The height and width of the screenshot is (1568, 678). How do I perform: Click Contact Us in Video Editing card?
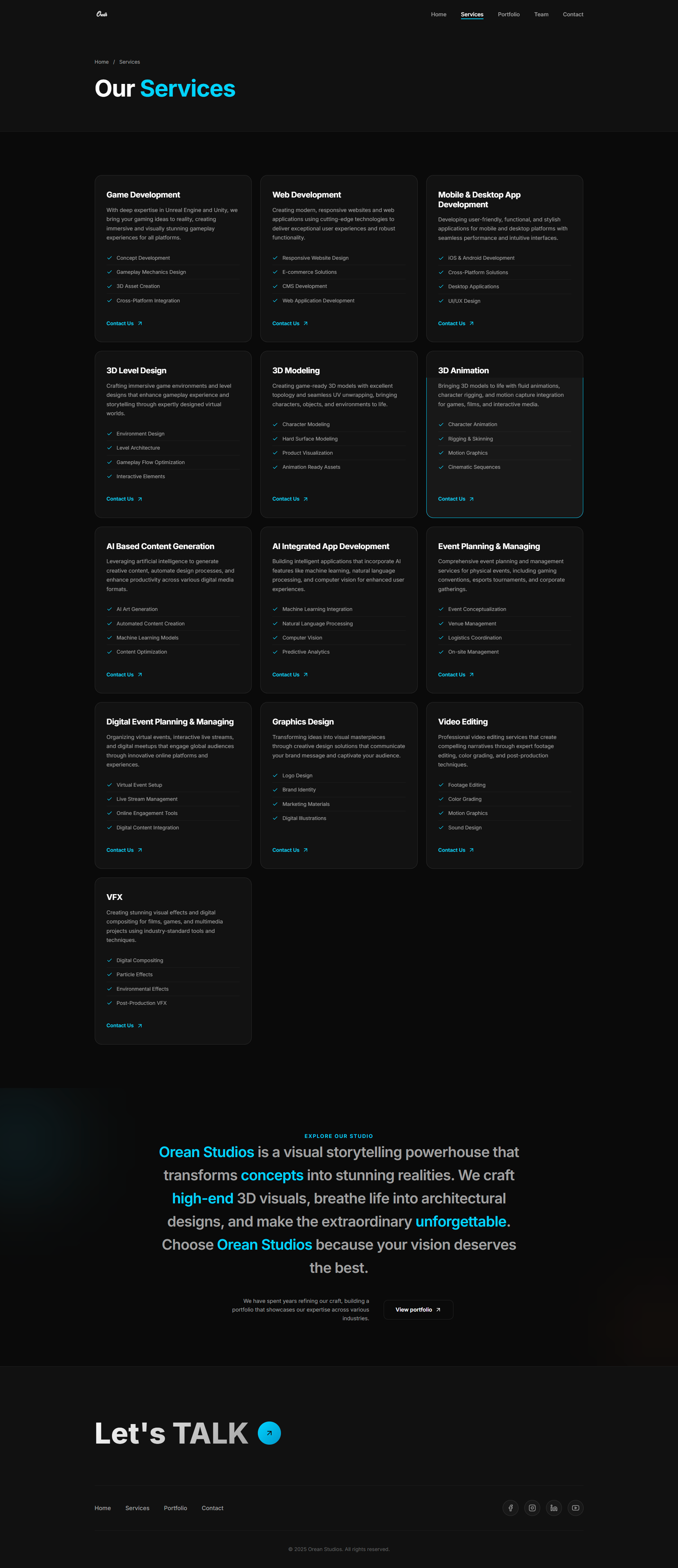pos(456,850)
